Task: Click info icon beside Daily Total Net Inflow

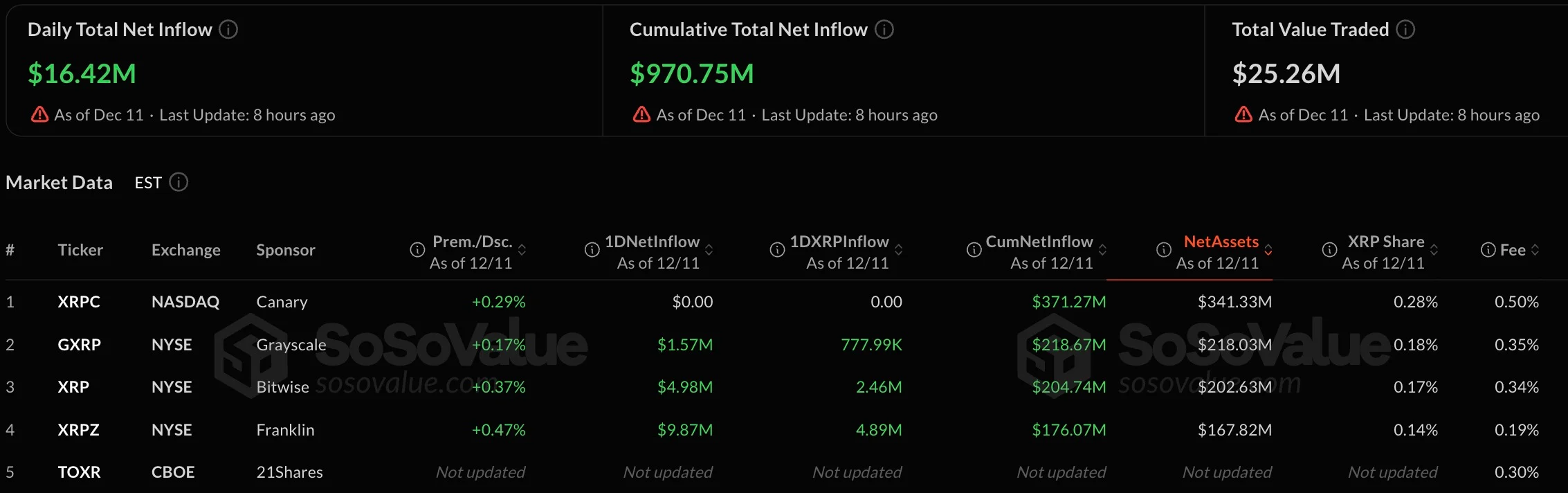Action: tap(228, 30)
